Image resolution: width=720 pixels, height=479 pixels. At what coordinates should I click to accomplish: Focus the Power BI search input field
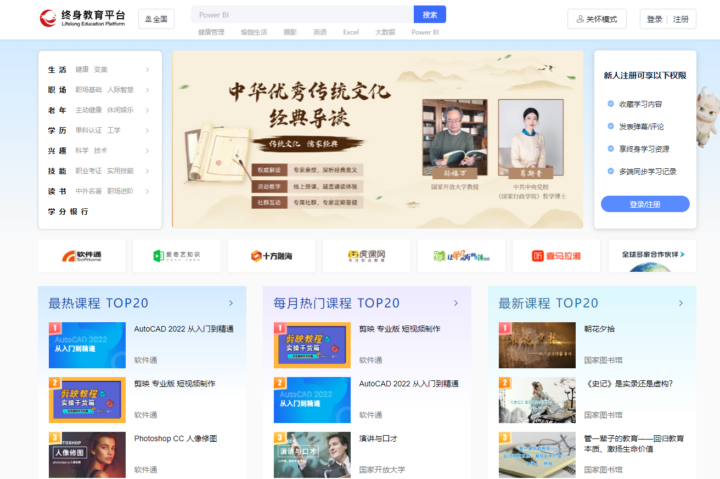point(303,15)
